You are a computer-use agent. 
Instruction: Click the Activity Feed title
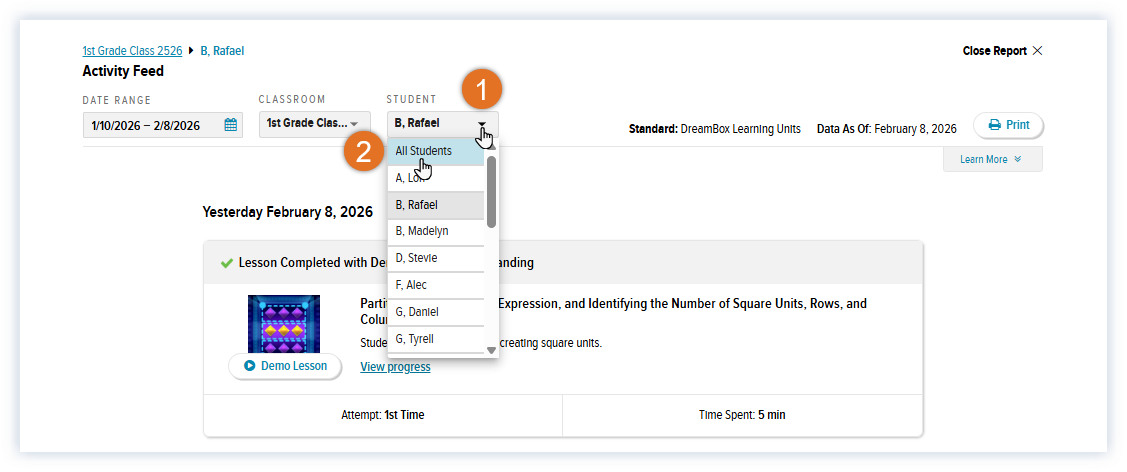123,71
